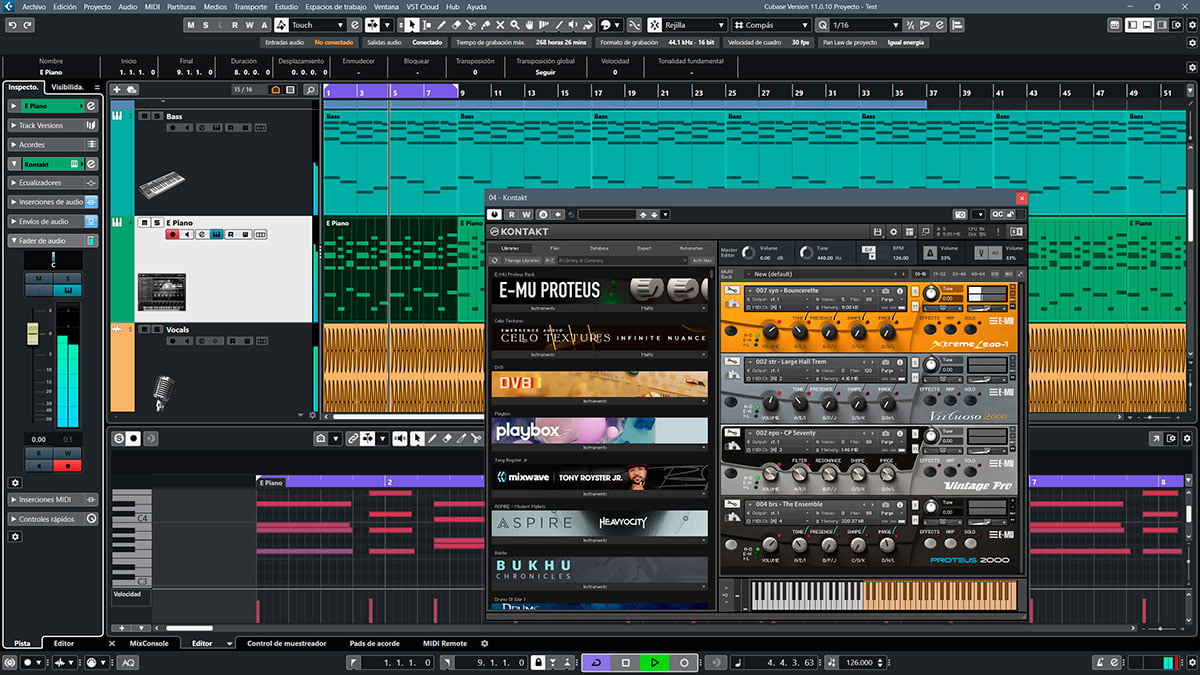Toggle the inspector channel red record button

coord(67,465)
